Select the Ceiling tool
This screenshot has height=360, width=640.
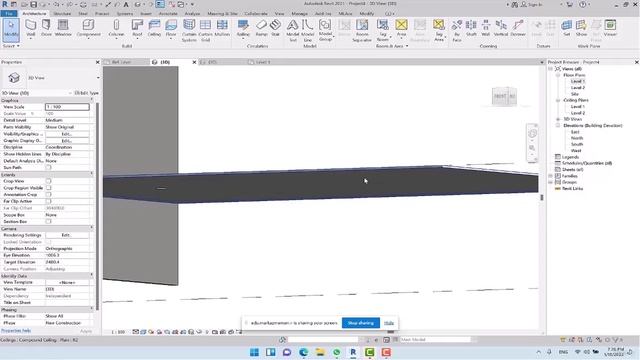coord(154,28)
